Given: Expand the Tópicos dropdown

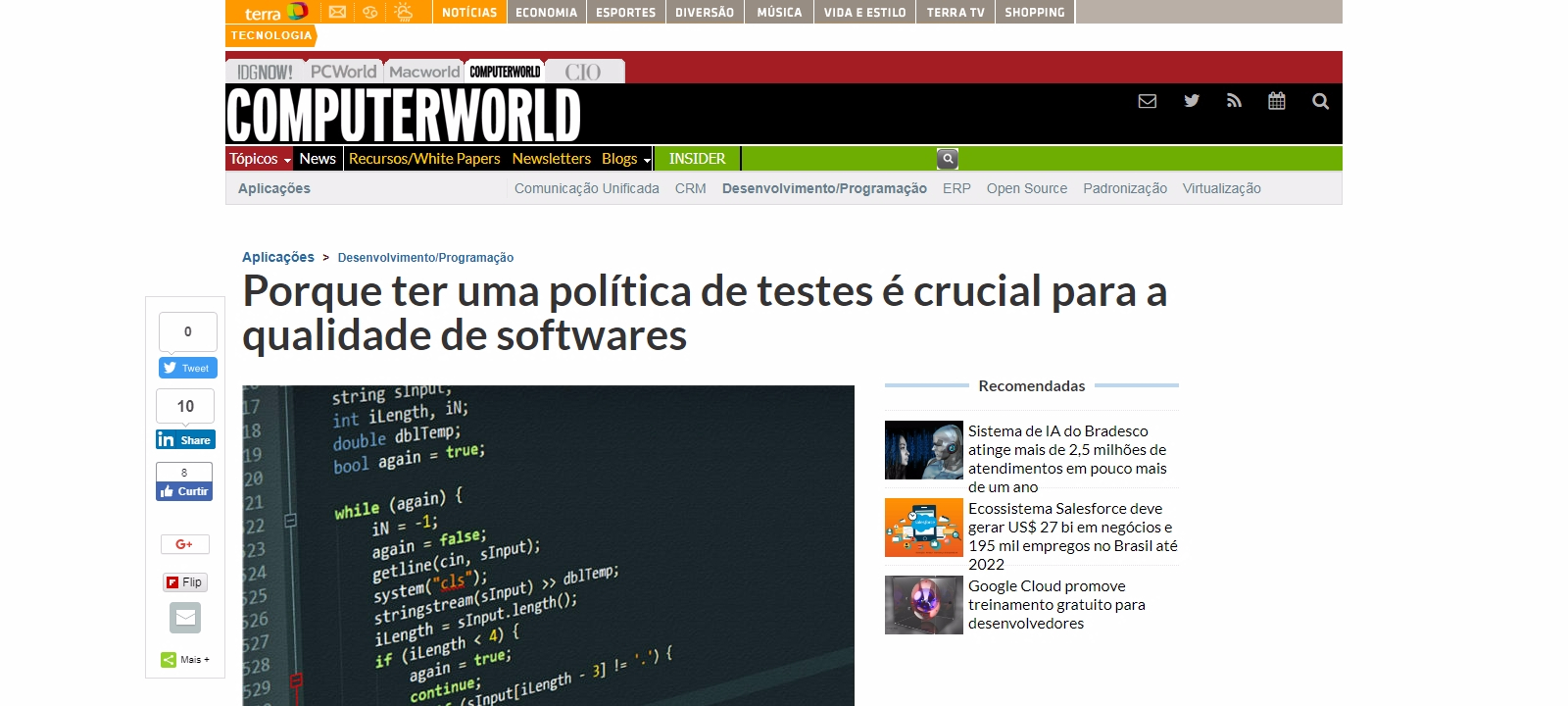Looking at the screenshot, I should pyautogui.click(x=260, y=159).
